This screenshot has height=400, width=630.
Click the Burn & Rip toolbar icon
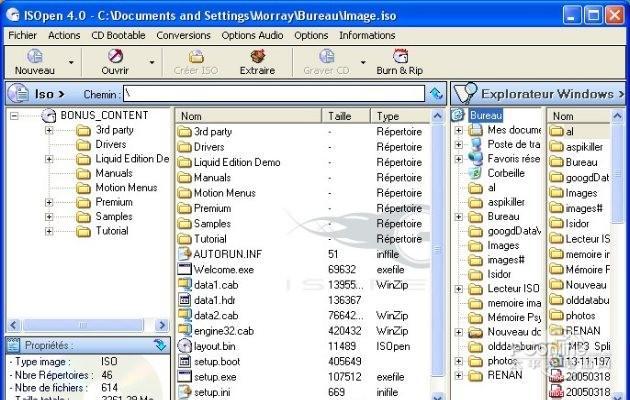coord(400,56)
